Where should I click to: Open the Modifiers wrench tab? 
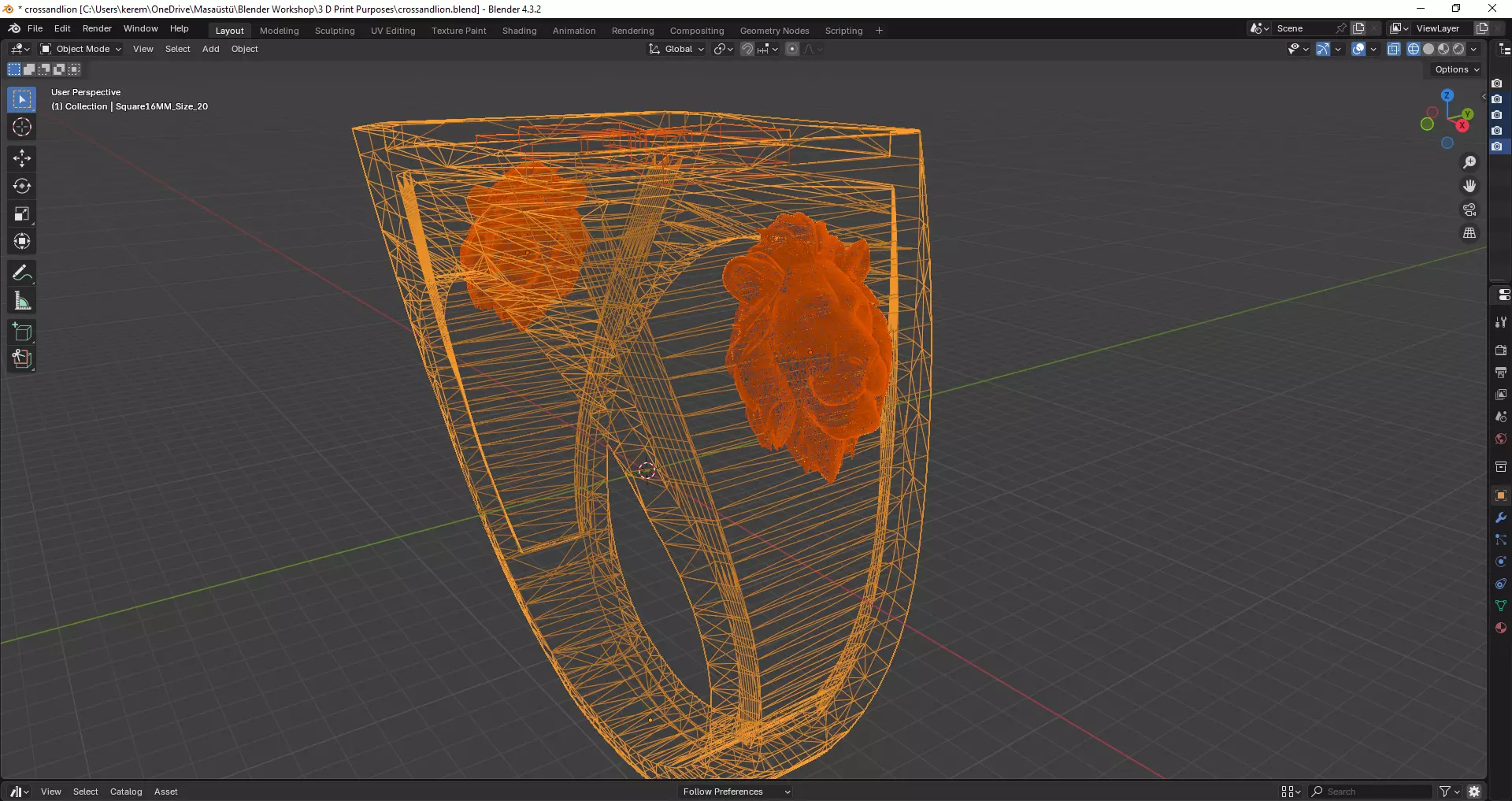1501,517
